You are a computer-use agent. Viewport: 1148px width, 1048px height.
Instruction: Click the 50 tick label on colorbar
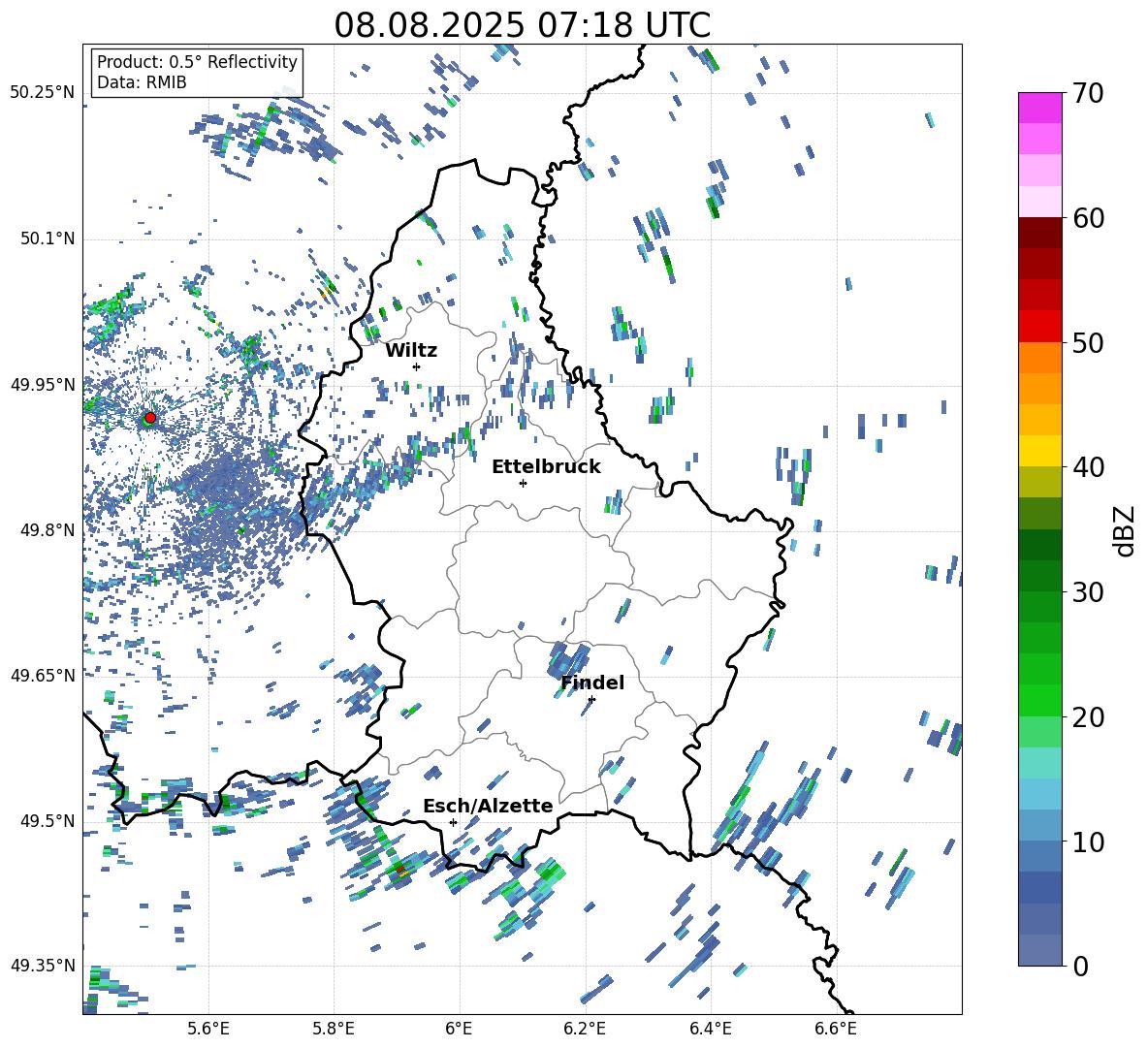click(x=1088, y=342)
